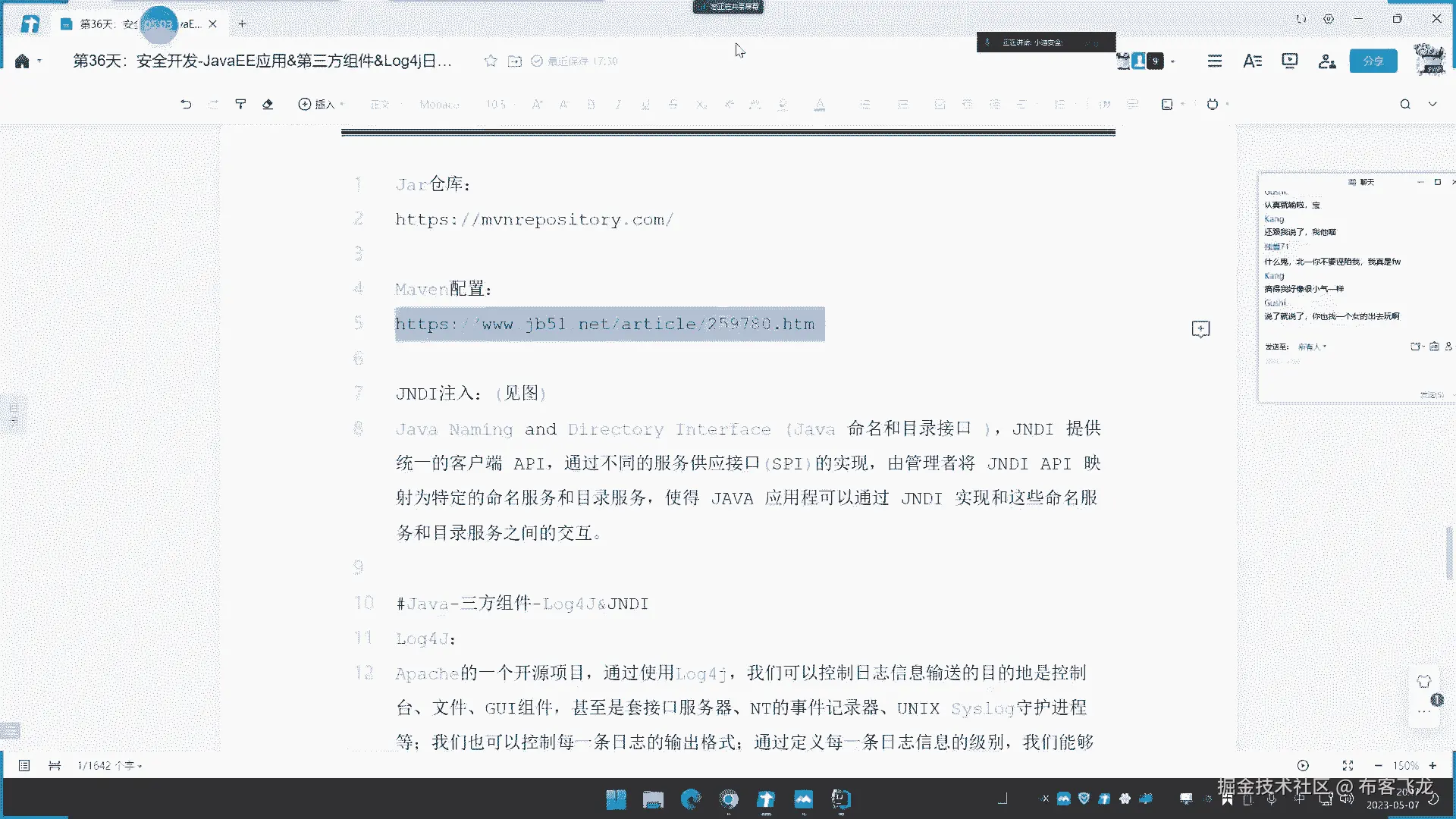Click the text style A icon

click(1252, 61)
